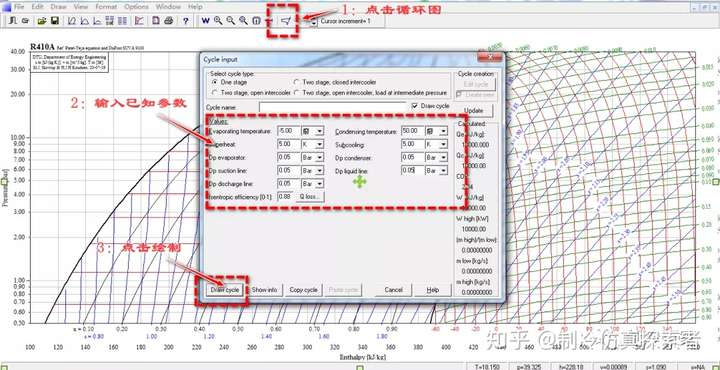Click the copy page toolbar icon
Screen dimensions: 720x370
coord(156,21)
